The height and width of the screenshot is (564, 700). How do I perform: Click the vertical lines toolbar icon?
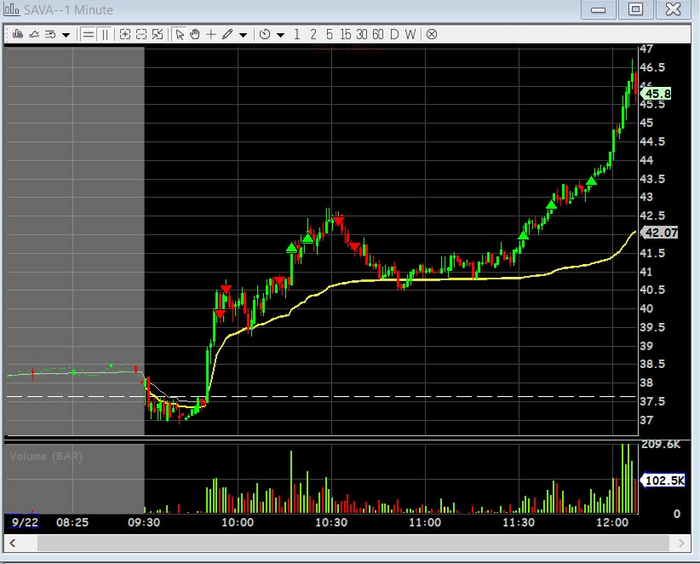104,34
